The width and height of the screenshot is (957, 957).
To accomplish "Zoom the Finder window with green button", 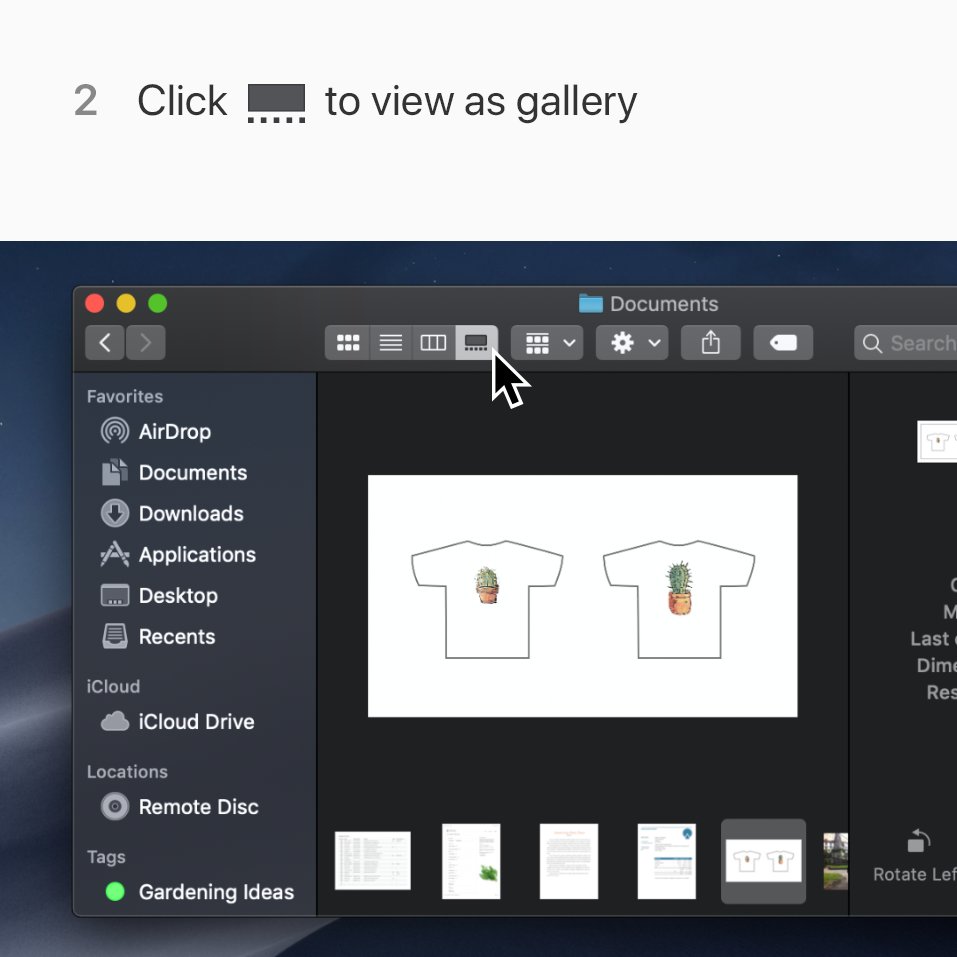I will (x=157, y=303).
